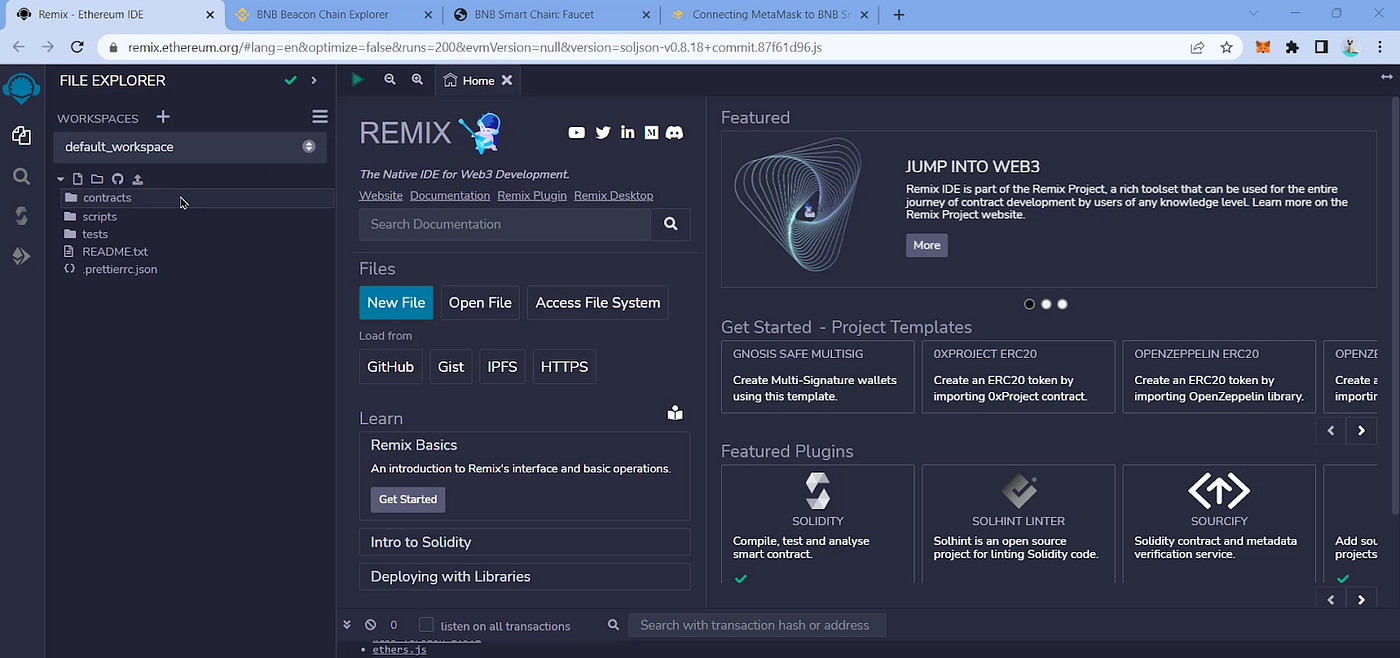The height and width of the screenshot is (658, 1400).
Task: Click the Search Documentation input field
Action: 505,224
